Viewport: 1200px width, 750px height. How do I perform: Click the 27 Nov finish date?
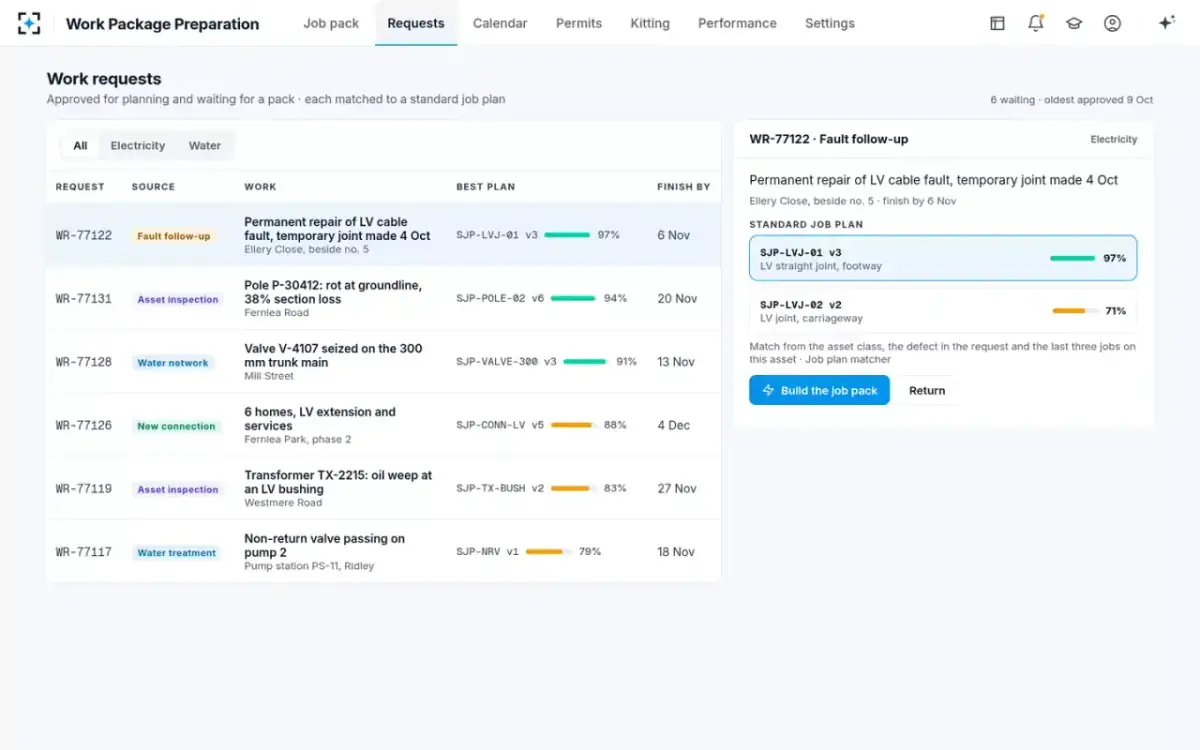677,488
